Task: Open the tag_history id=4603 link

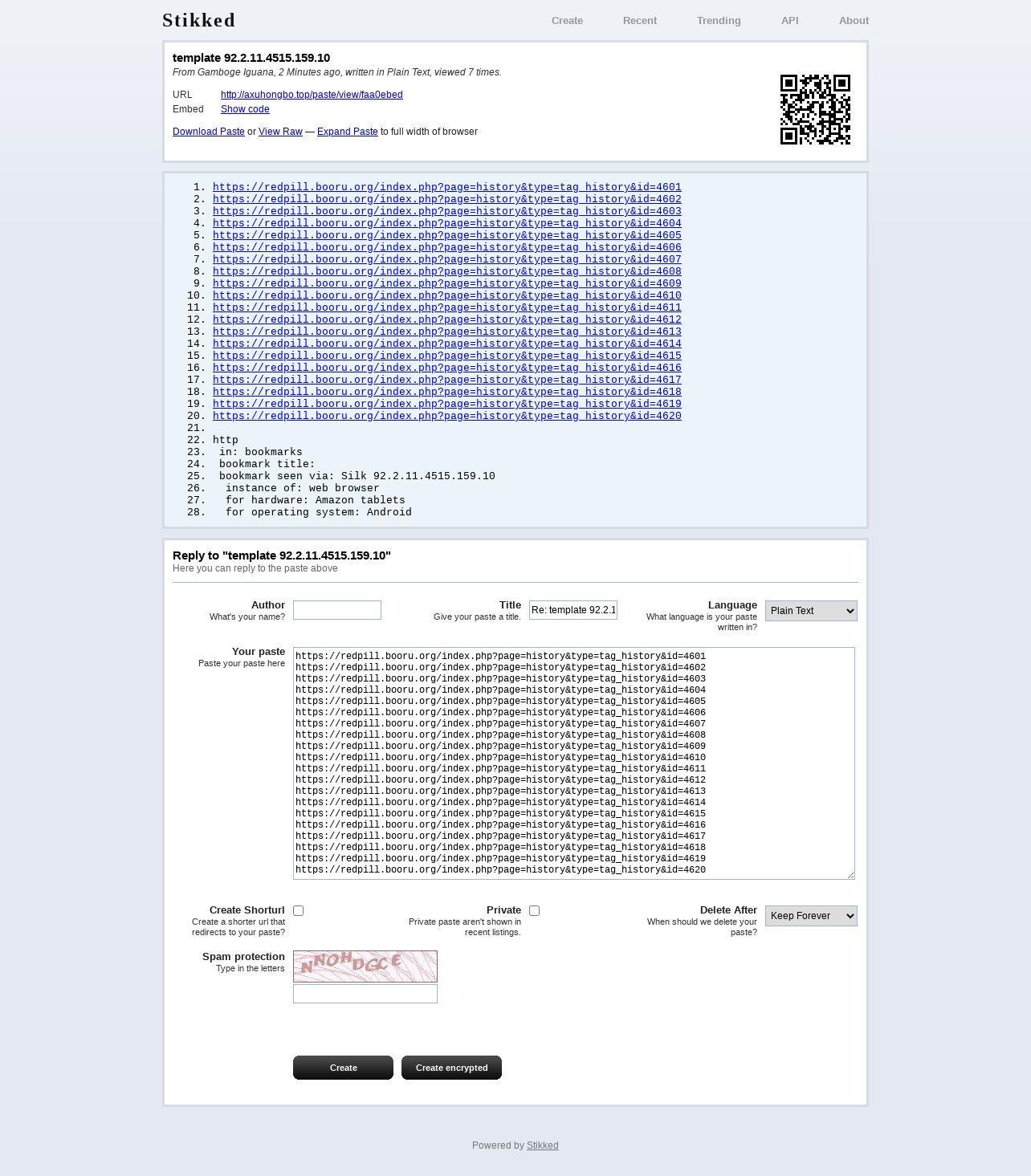Action: tap(447, 211)
